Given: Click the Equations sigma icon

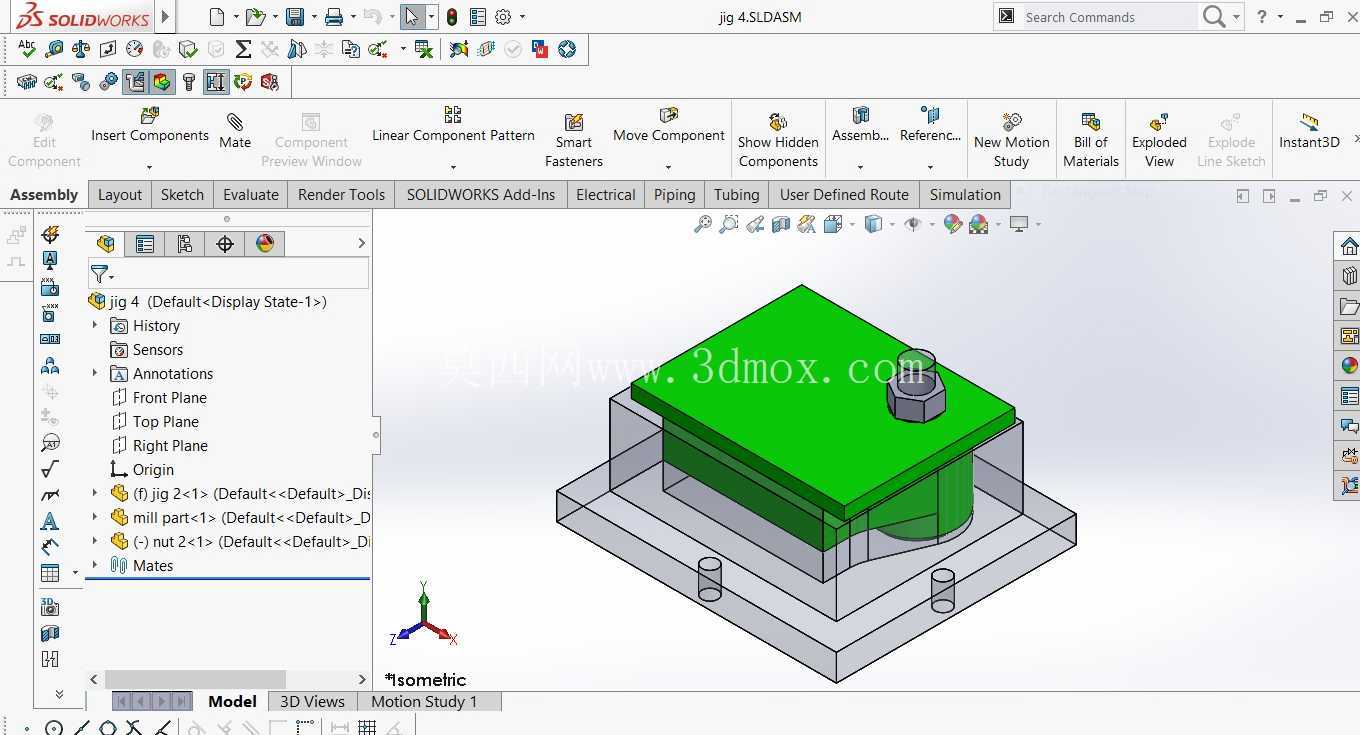Looking at the screenshot, I should [242, 49].
